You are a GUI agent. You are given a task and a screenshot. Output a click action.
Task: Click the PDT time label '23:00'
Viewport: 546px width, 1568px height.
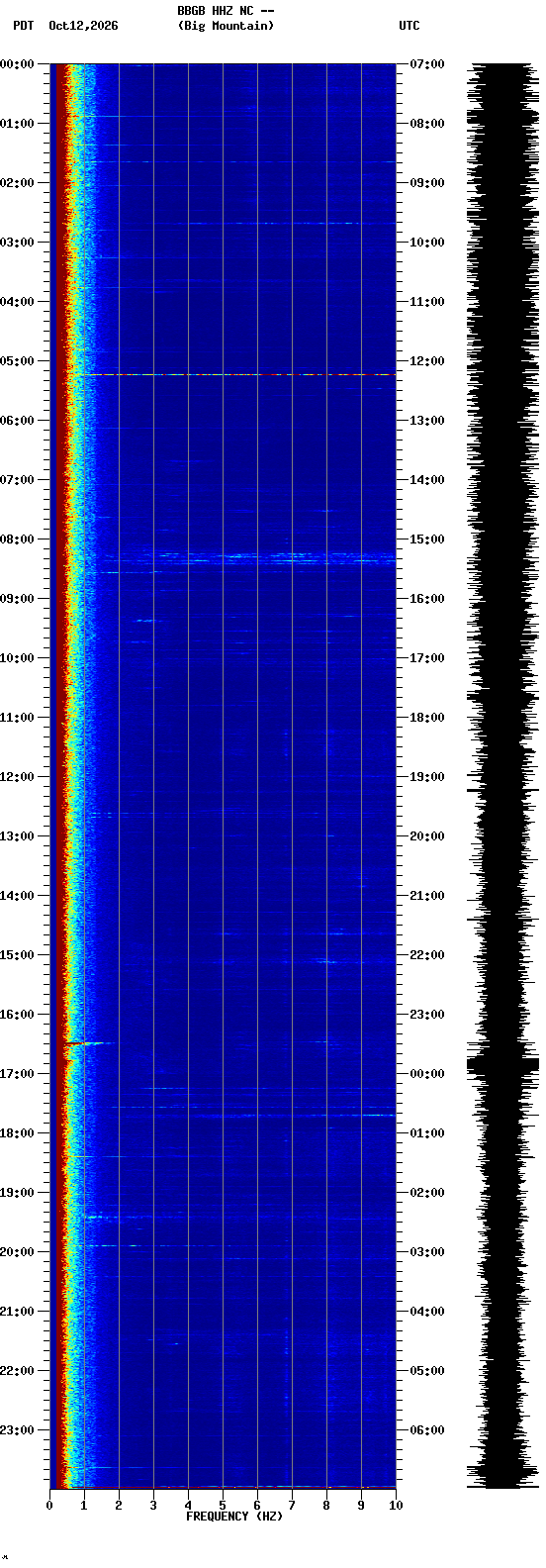(17, 1430)
